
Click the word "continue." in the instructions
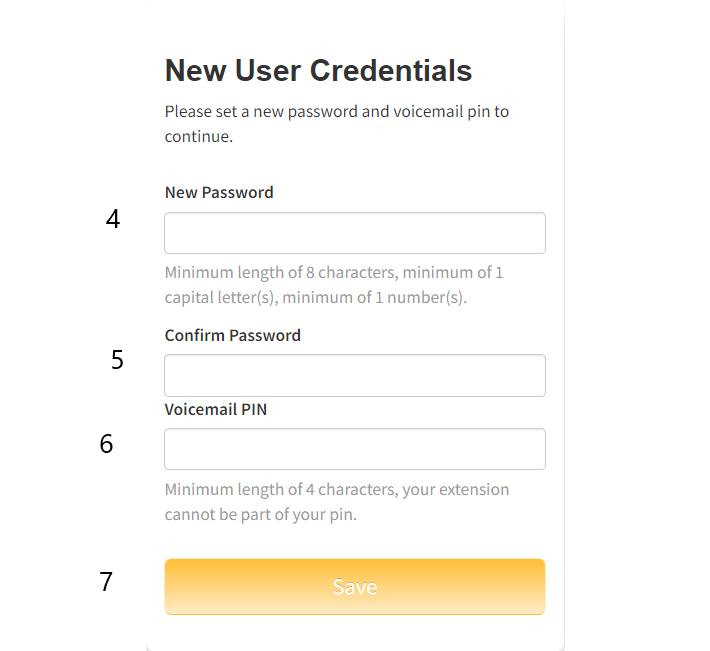coord(198,136)
